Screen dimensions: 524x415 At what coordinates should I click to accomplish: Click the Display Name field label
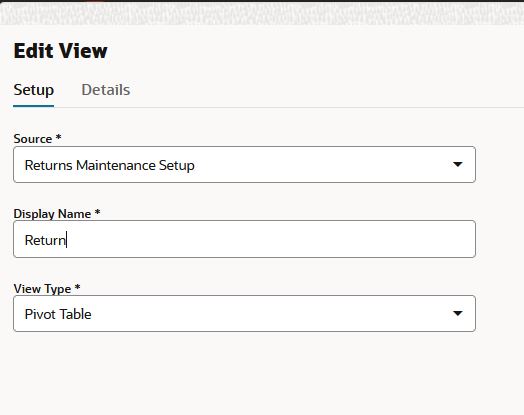click(52, 214)
